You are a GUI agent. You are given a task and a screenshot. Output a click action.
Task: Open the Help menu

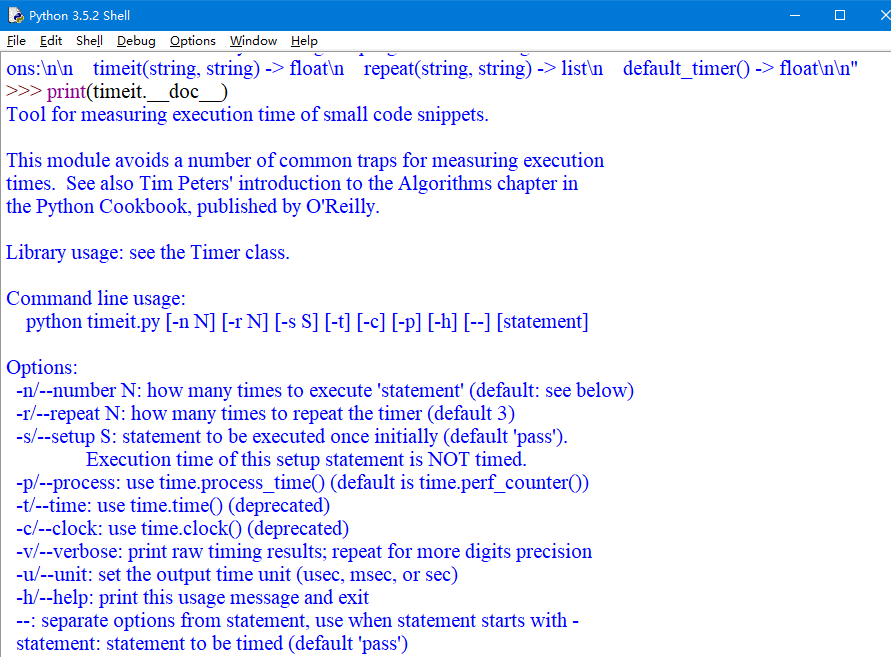click(x=304, y=41)
